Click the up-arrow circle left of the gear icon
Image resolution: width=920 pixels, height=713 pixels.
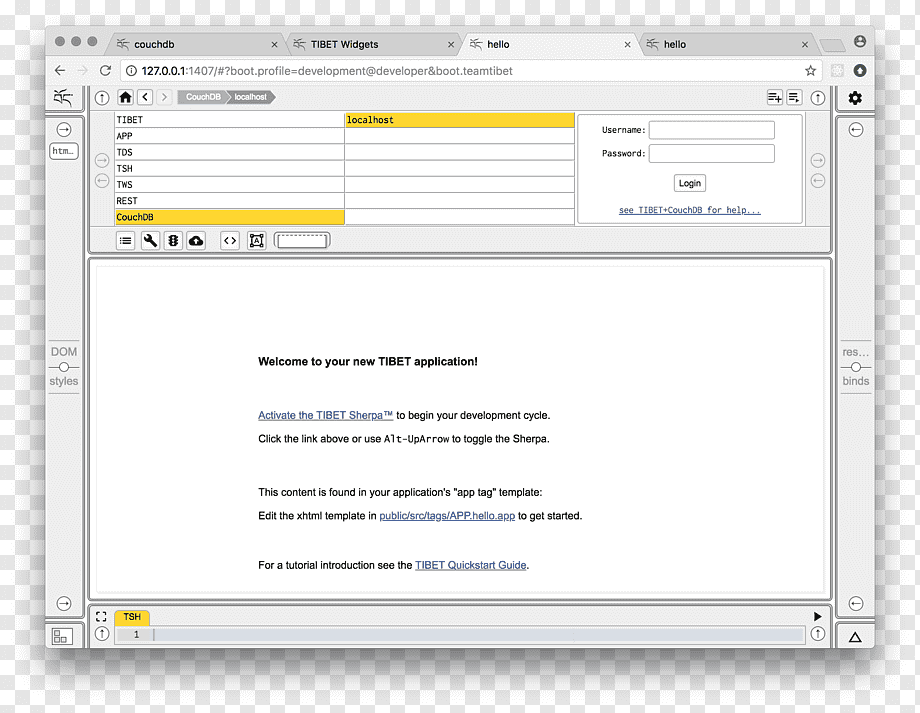click(x=818, y=98)
